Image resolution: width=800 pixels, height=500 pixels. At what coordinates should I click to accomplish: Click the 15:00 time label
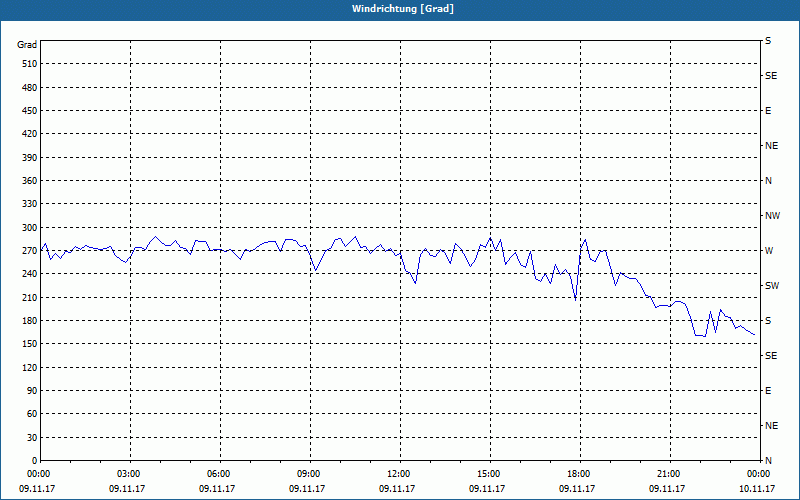pyautogui.click(x=490, y=474)
